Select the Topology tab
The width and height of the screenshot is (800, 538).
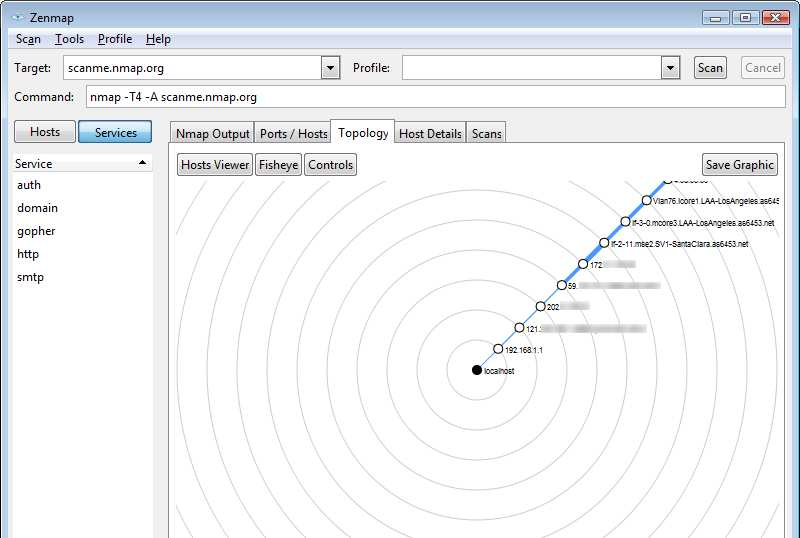[363, 132]
